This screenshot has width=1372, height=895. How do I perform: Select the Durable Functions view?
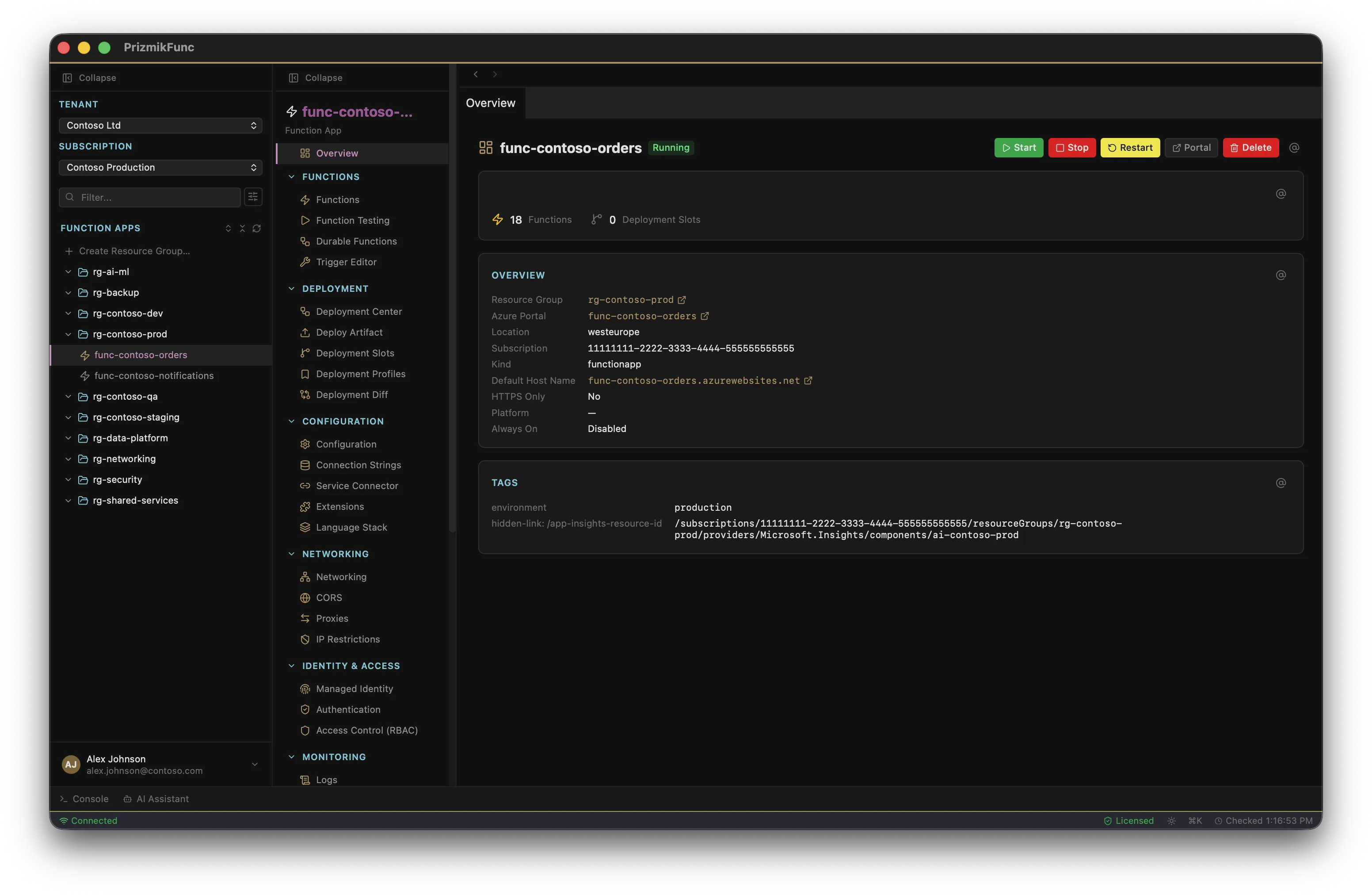(x=356, y=241)
